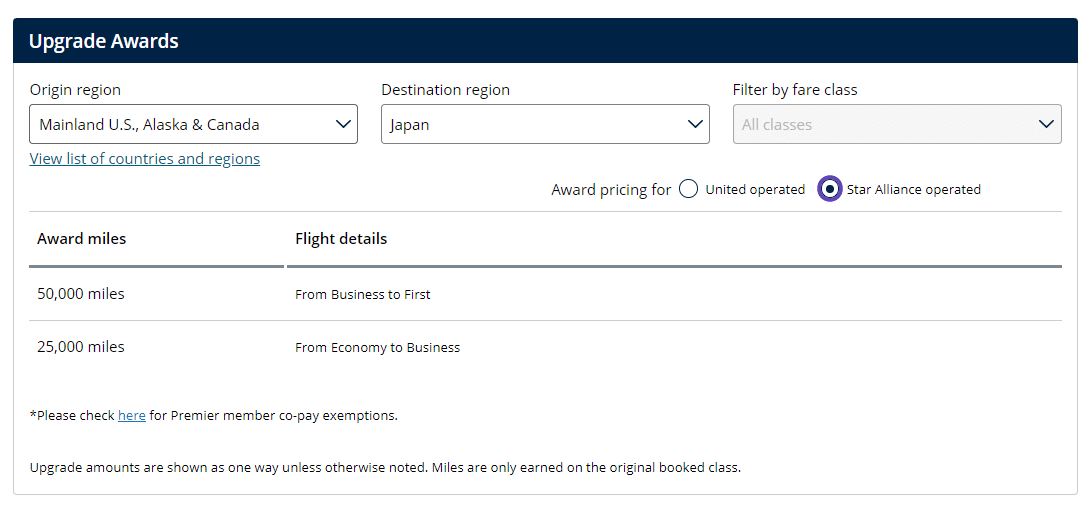Expand the Destination region dropdown
The image size is (1088, 508).
coord(545,124)
